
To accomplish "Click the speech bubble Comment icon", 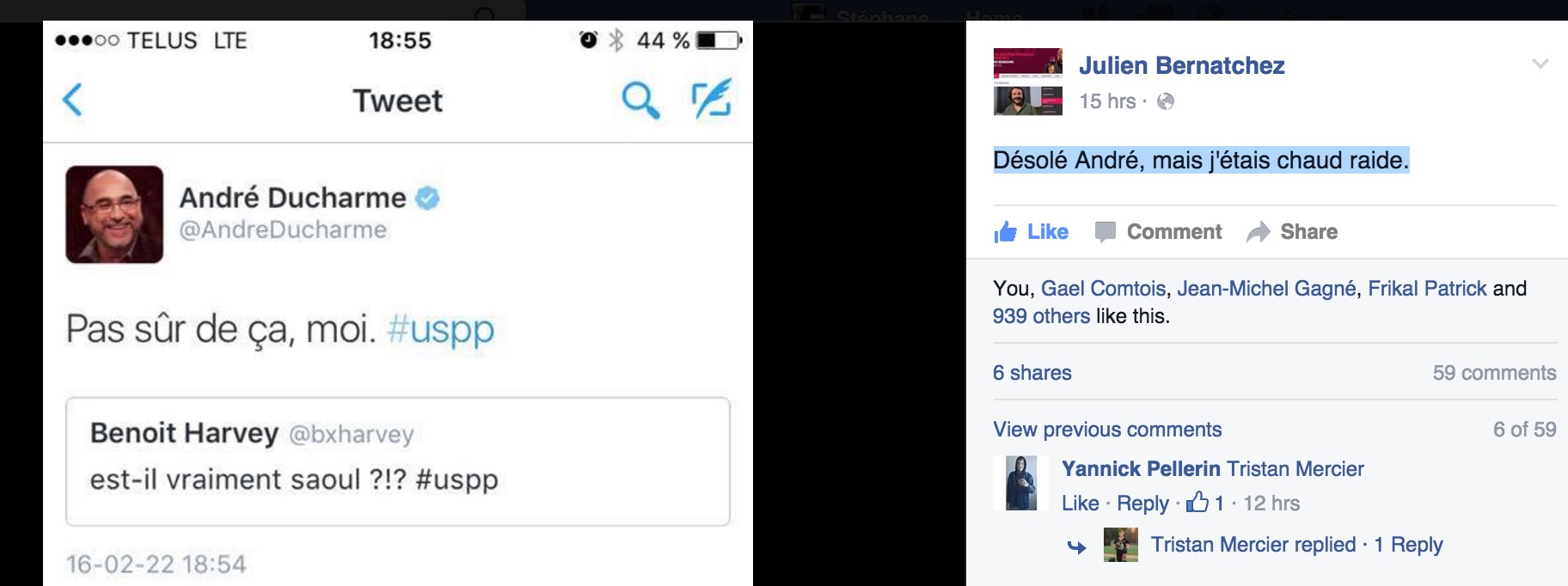I will [1106, 232].
